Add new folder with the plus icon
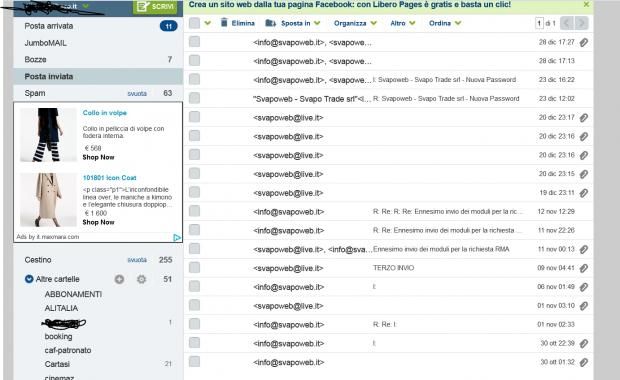620x380 pixels. point(119,279)
